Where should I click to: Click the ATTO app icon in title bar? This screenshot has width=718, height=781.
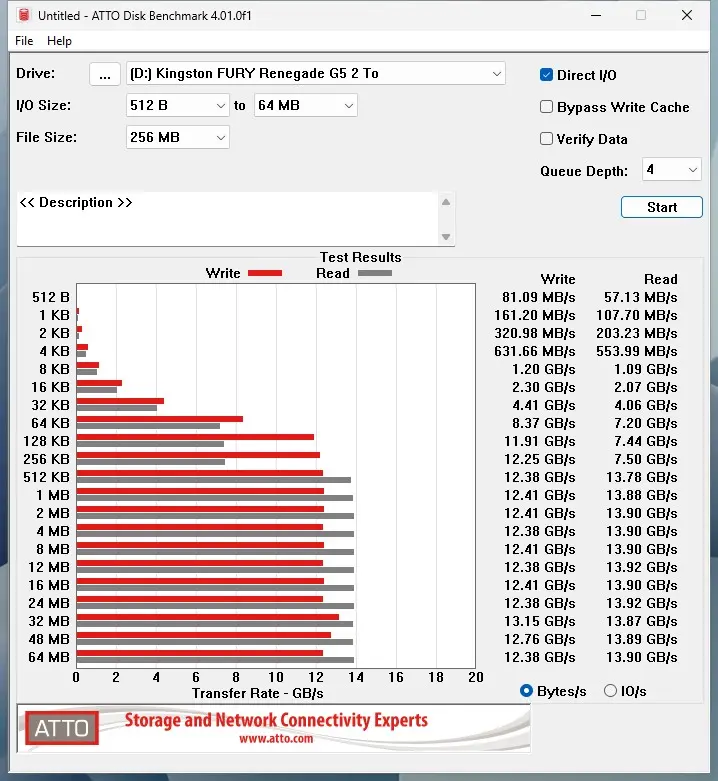(24, 15)
